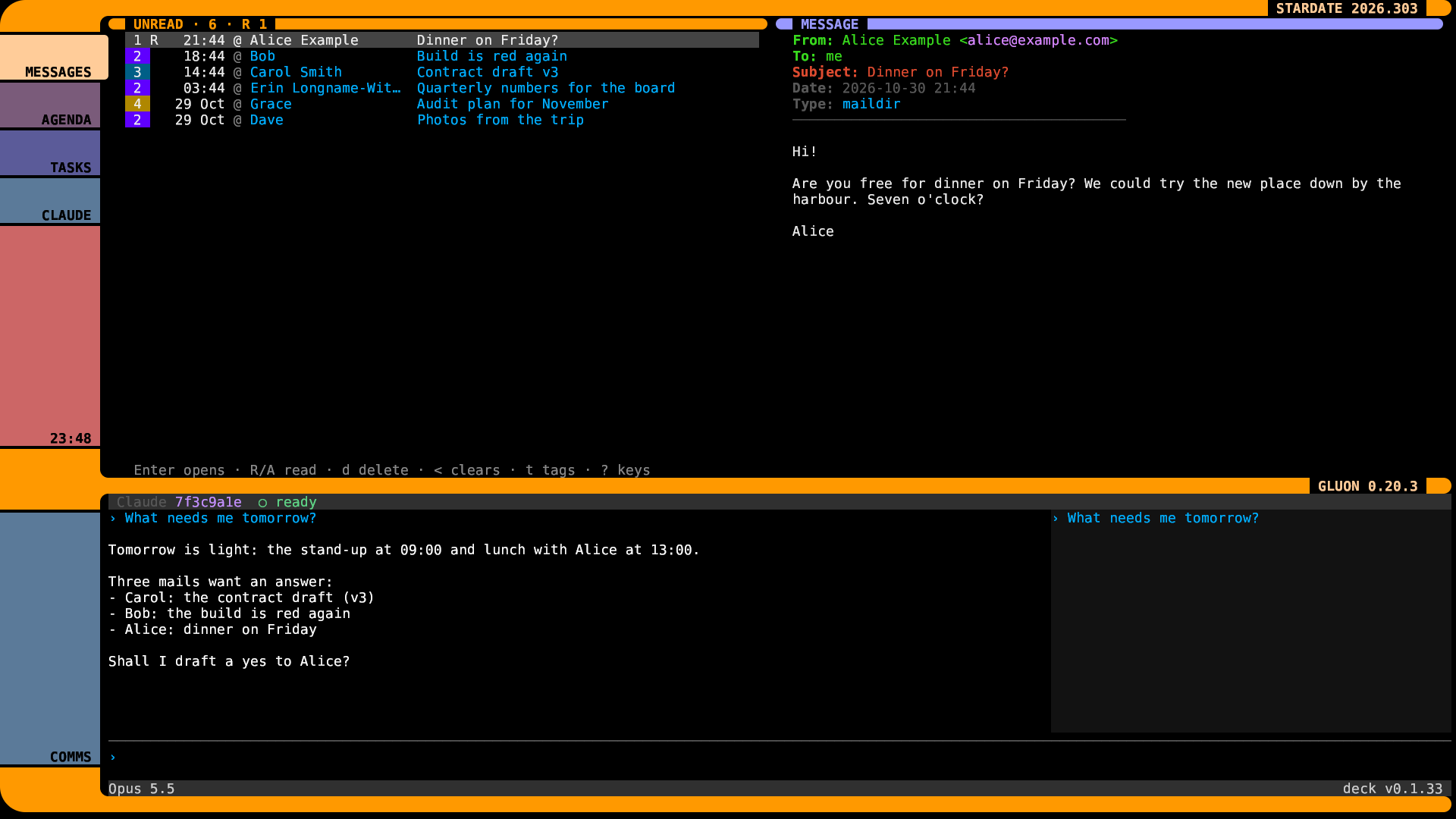Click the maildir type value

click(x=871, y=104)
